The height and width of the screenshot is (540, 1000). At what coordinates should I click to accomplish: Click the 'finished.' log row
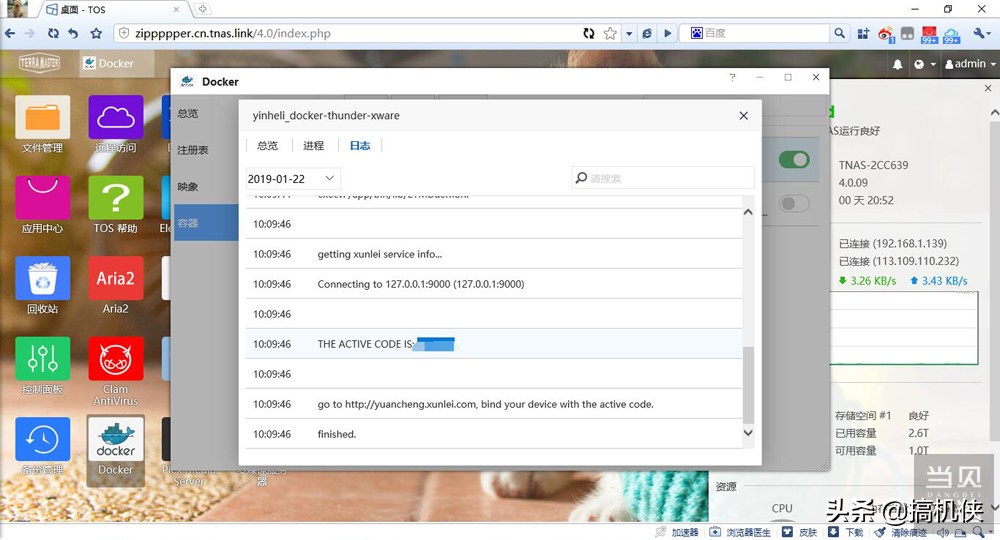point(494,434)
